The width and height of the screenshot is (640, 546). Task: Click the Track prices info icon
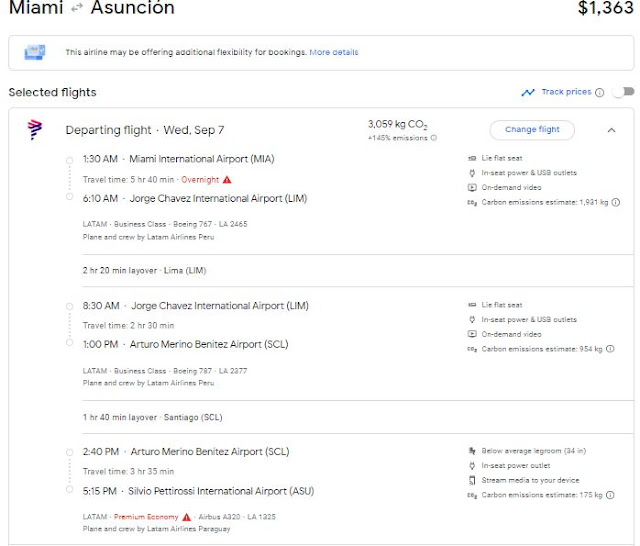point(600,93)
